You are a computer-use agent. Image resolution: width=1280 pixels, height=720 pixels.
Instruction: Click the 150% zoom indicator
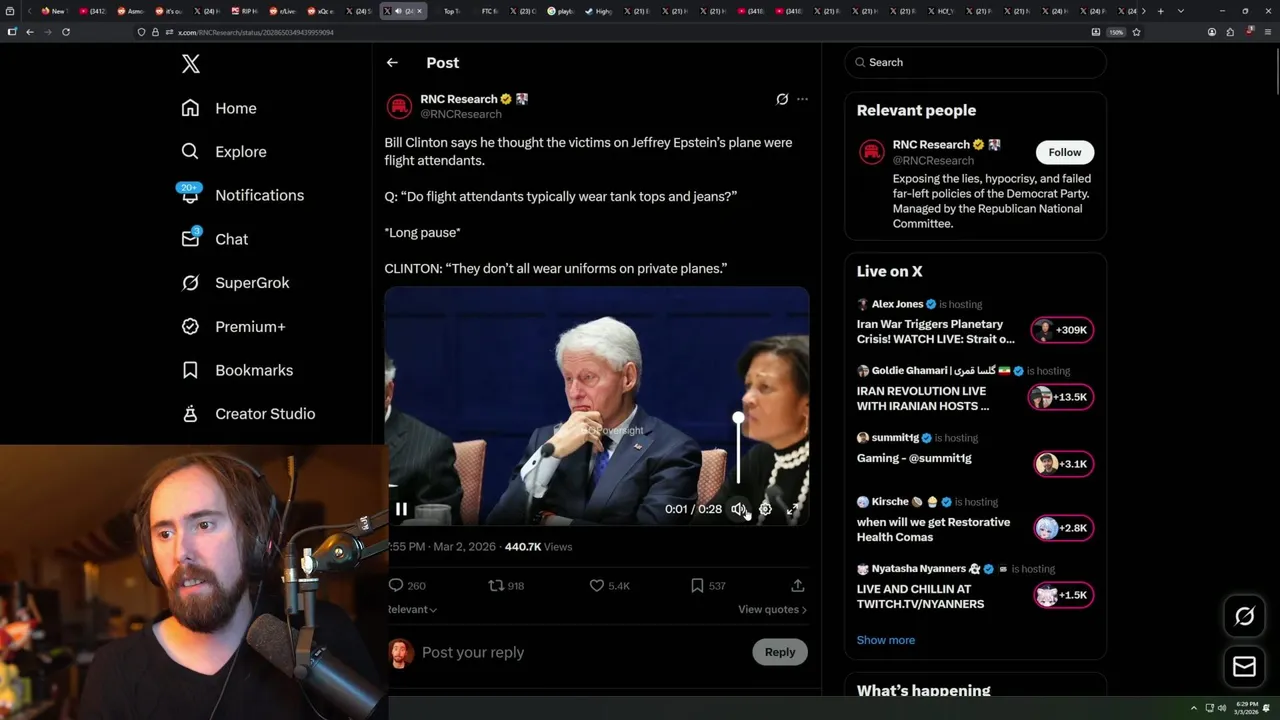pyautogui.click(x=1116, y=32)
